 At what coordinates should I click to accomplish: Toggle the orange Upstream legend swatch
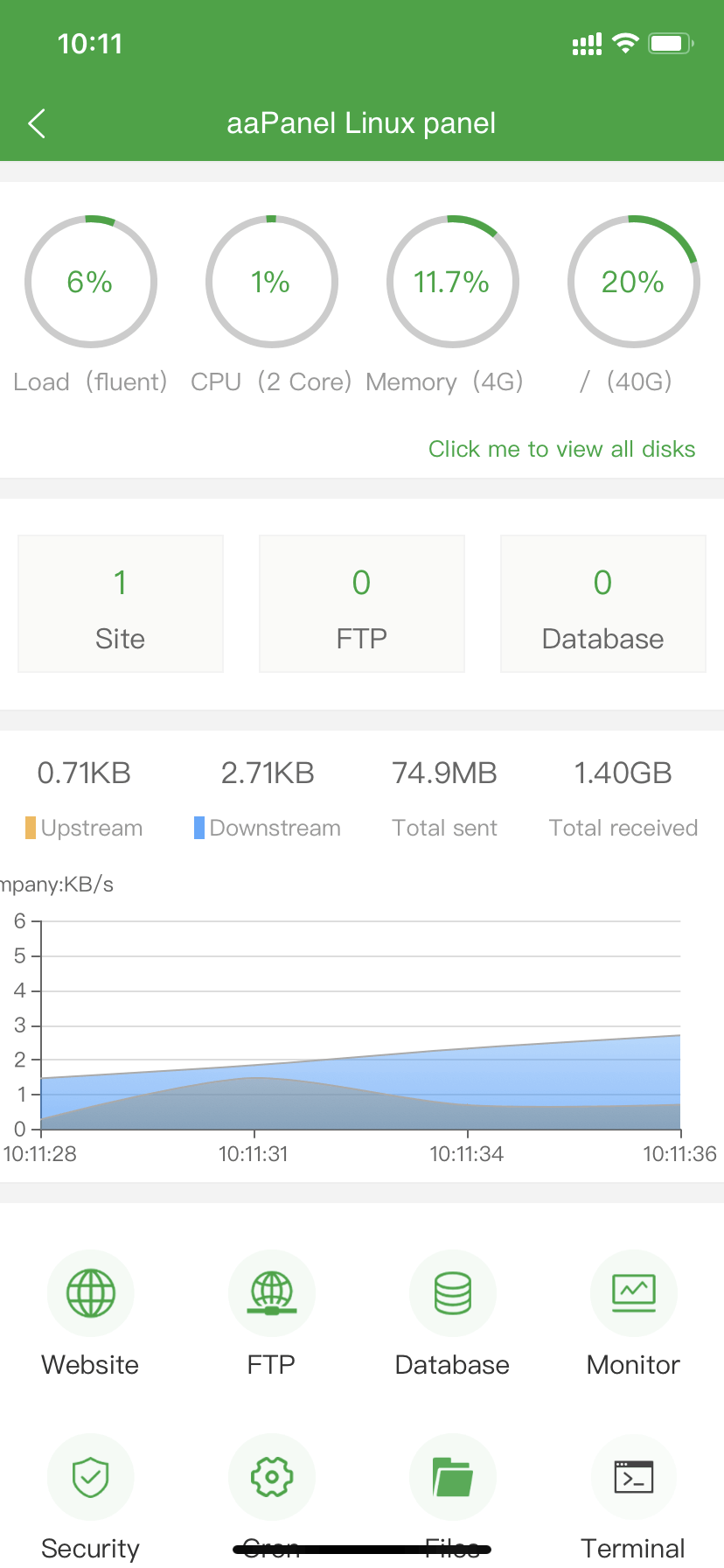coord(31,828)
